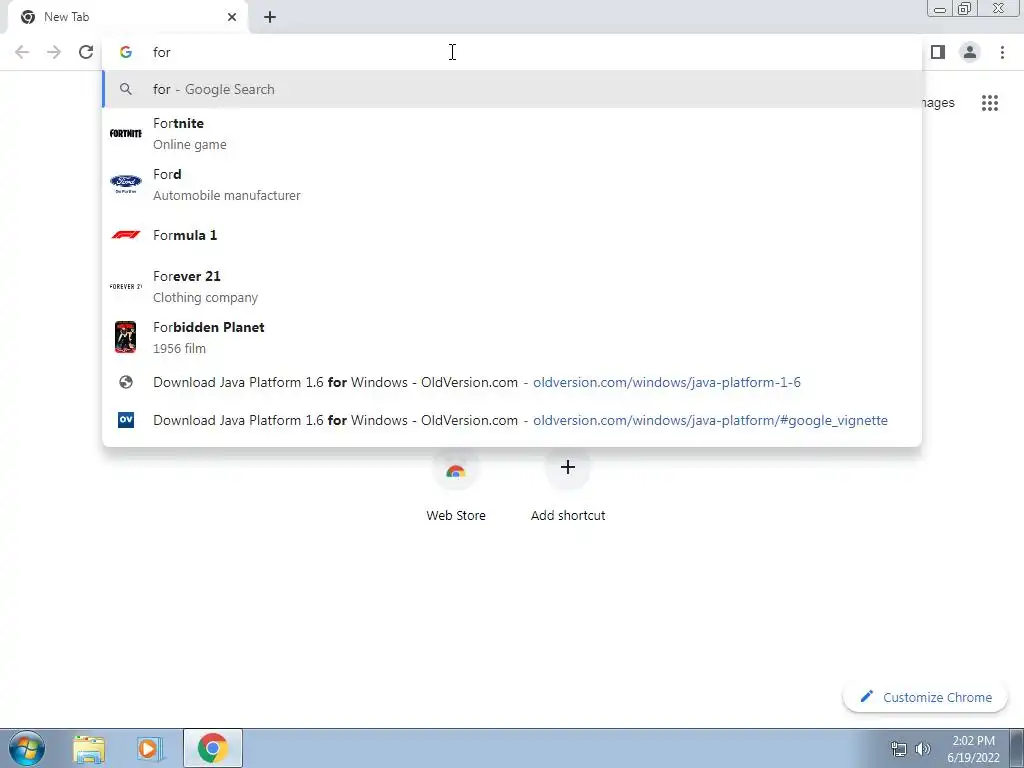Click the Fortnite logo thumbnail
The height and width of the screenshot is (768, 1024).
[125, 133]
